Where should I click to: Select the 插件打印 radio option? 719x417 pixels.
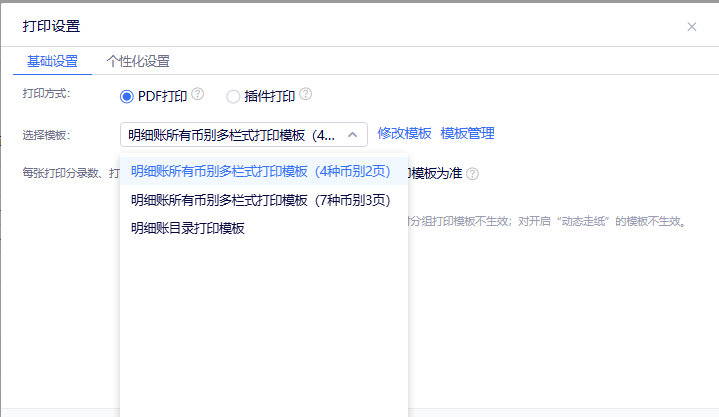233,96
